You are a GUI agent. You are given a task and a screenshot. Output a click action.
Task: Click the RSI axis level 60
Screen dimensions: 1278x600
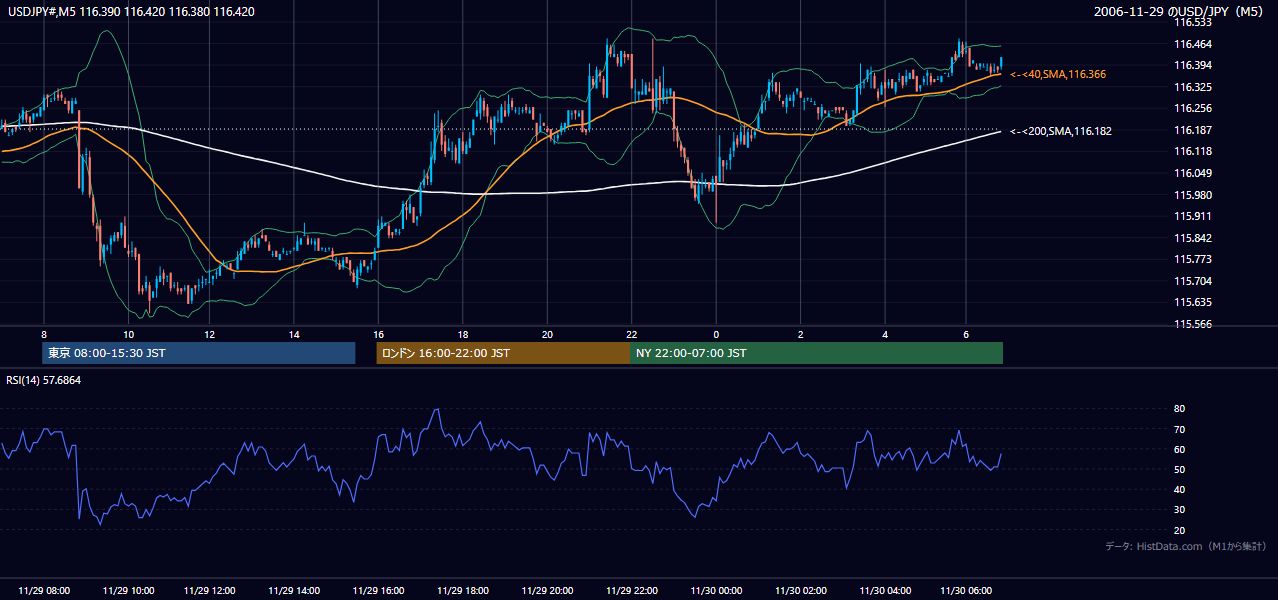[1179, 449]
